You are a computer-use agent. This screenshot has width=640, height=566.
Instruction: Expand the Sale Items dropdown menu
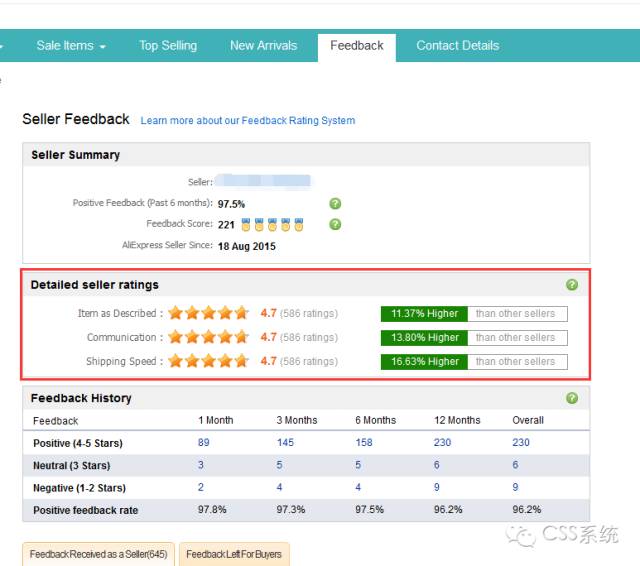[71, 46]
